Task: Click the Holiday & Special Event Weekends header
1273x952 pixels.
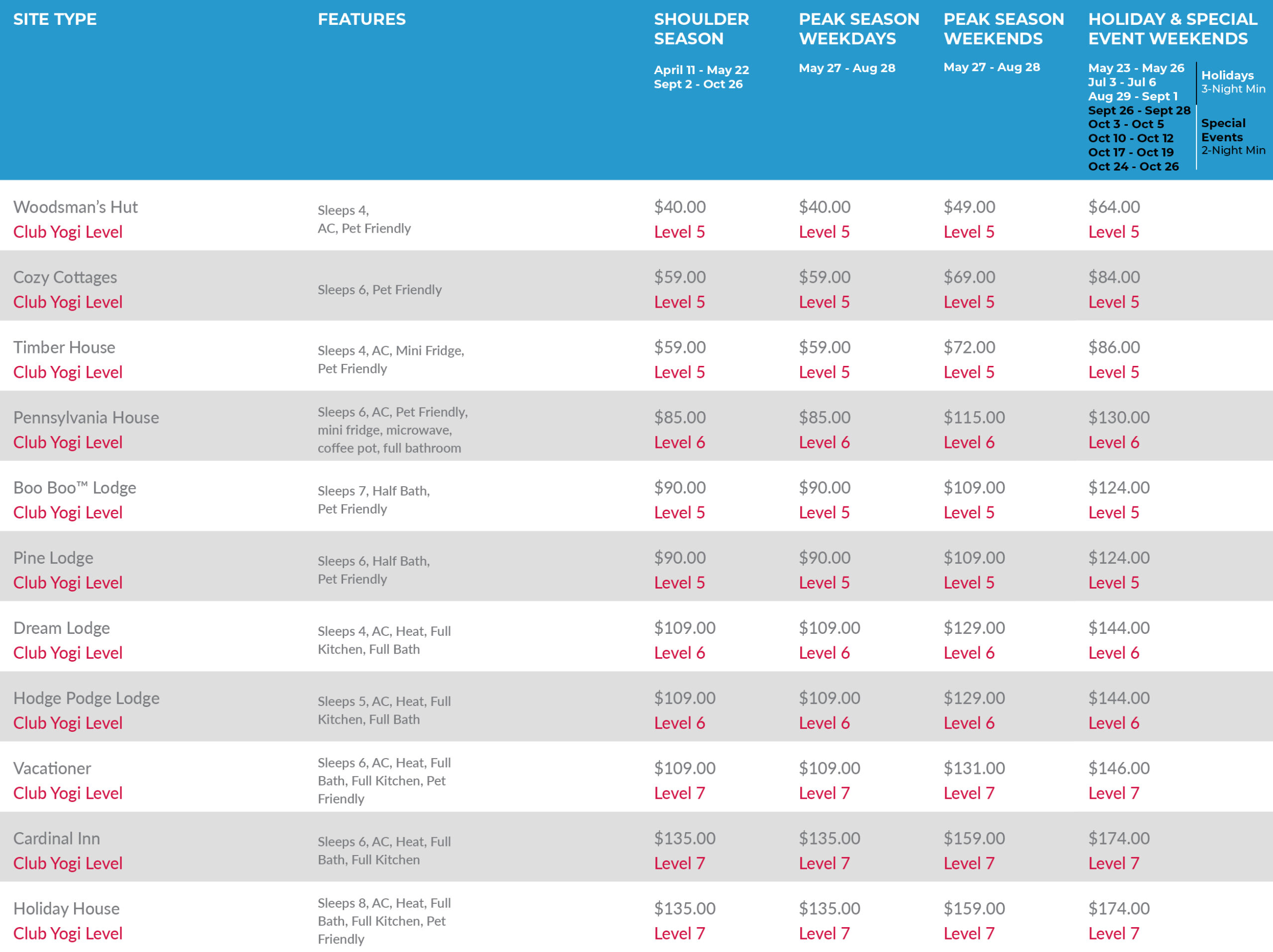Action: tap(1172, 29)
